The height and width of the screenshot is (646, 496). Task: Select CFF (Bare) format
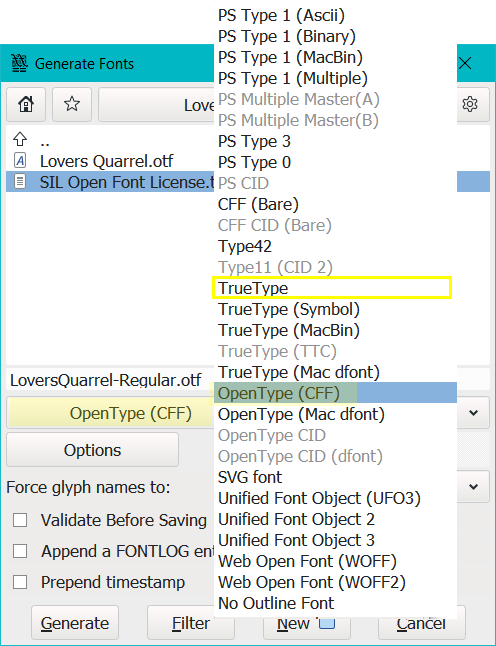[x=335, y=204]
